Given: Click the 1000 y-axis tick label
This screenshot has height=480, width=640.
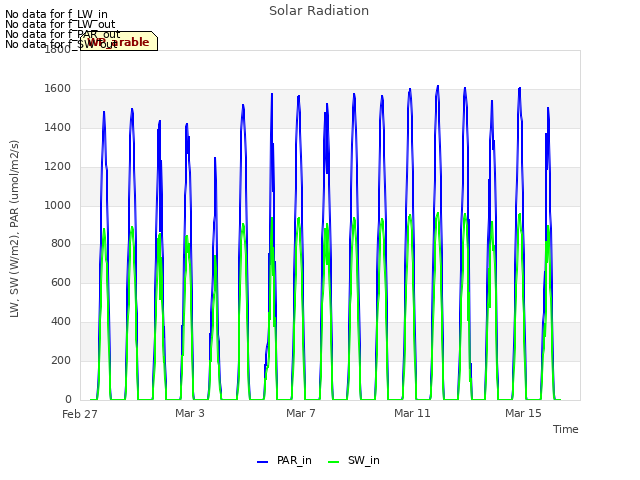Looking at the screenshot, I should coord(58,205).
